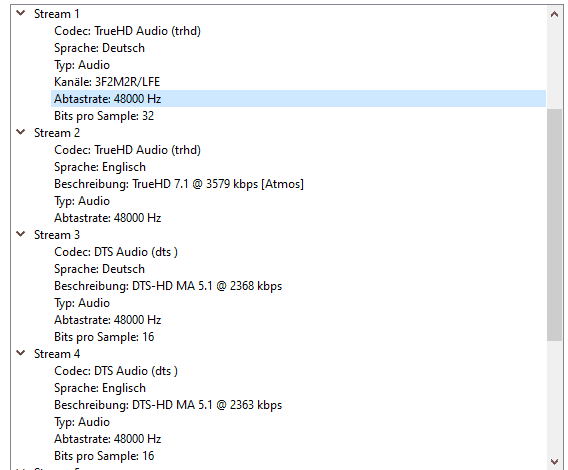Image resolution: width=568 pixels, height=470 pixels.
Task: Select the Stream 2 label
Action: coord(57,133)
